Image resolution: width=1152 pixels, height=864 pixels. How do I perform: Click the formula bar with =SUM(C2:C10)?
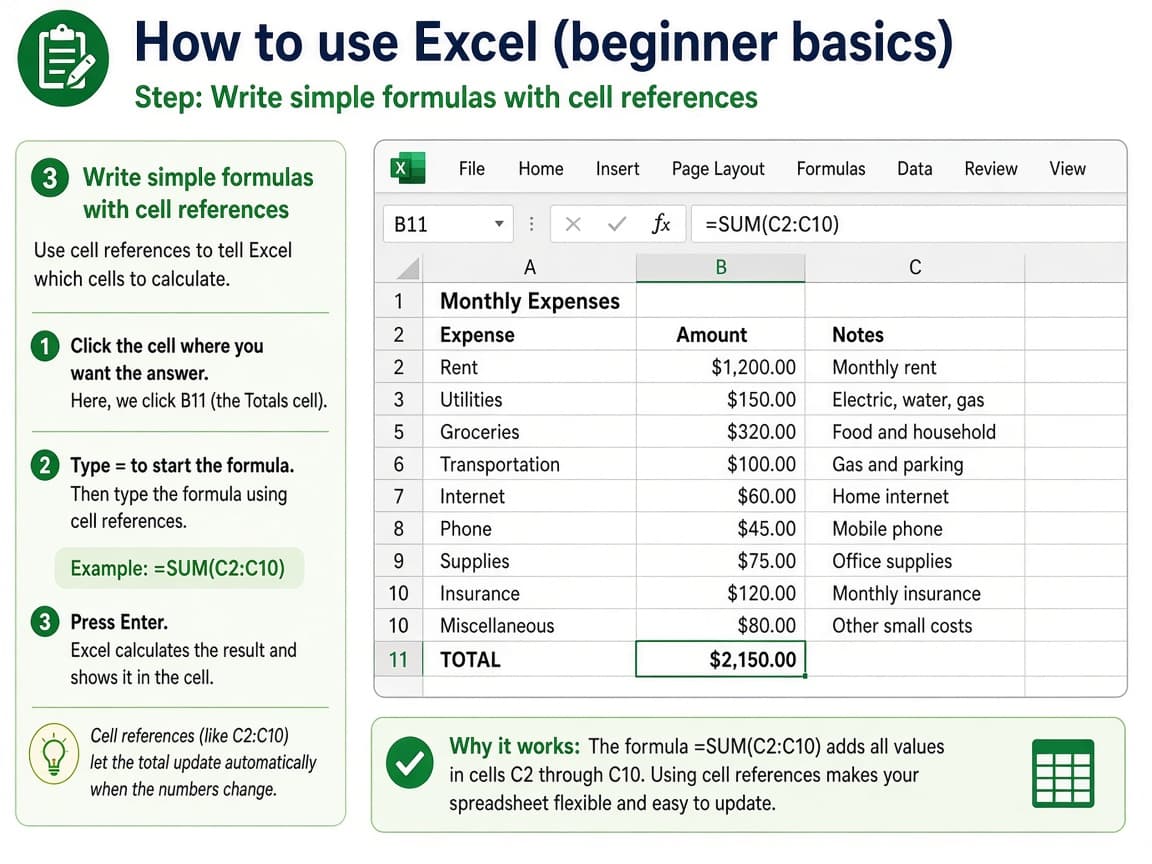pos(908,224)
